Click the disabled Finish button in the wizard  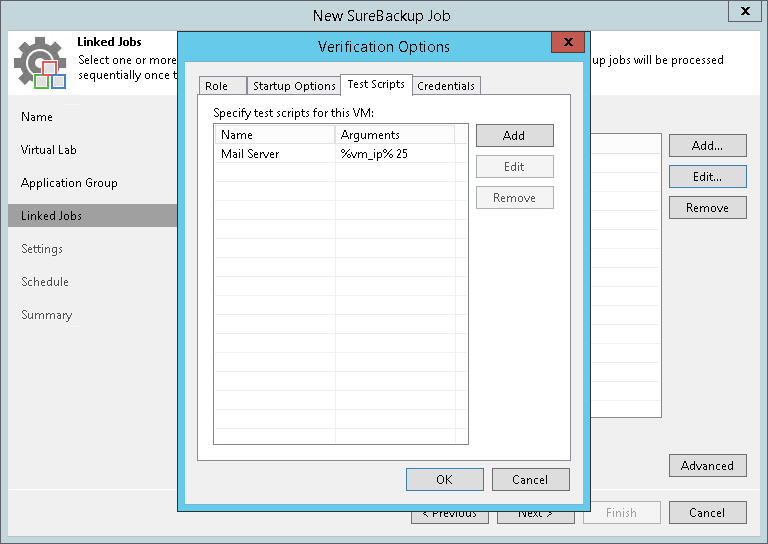[621, 513]
